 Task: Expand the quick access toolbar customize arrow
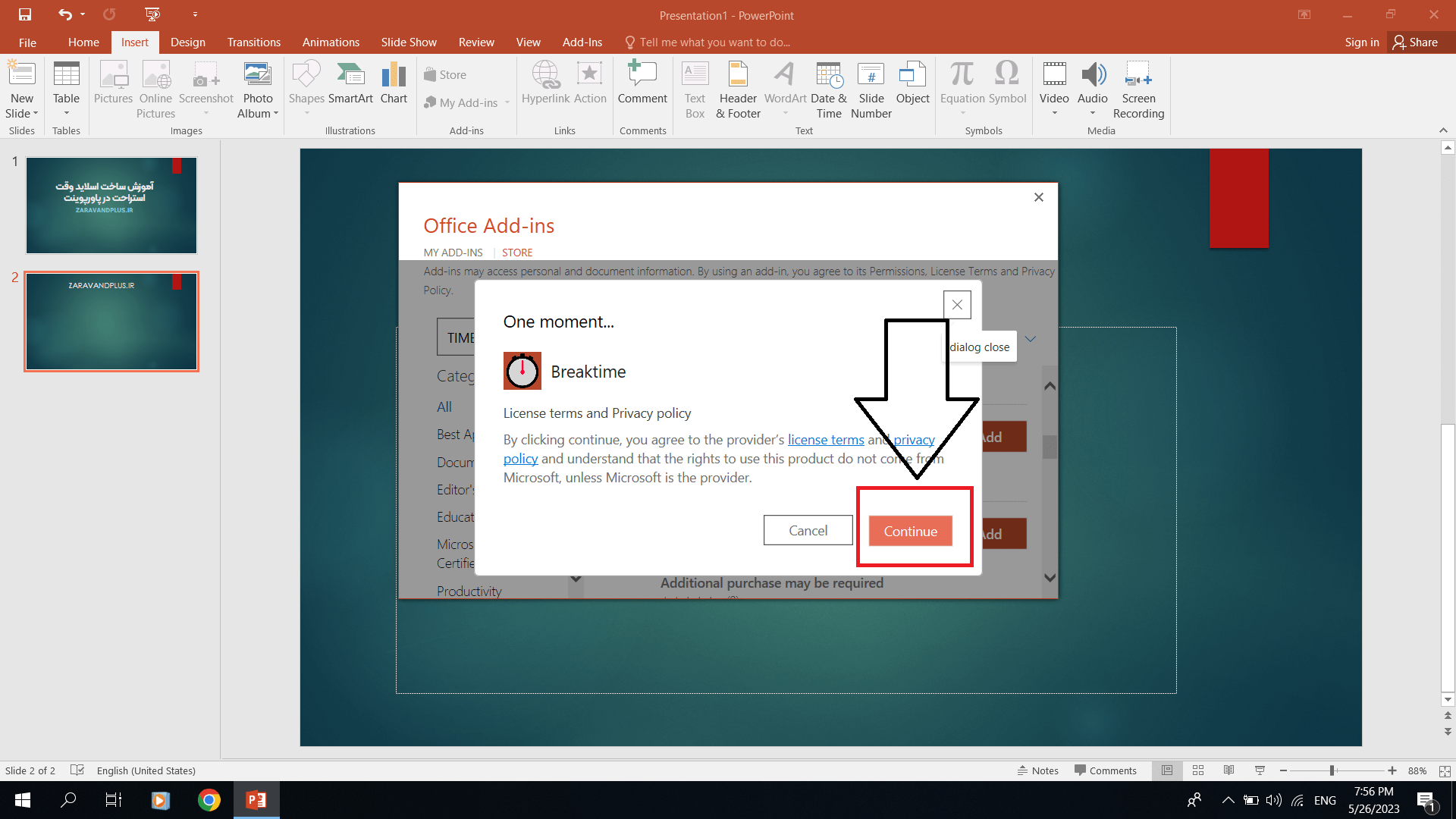pos(195,14)
